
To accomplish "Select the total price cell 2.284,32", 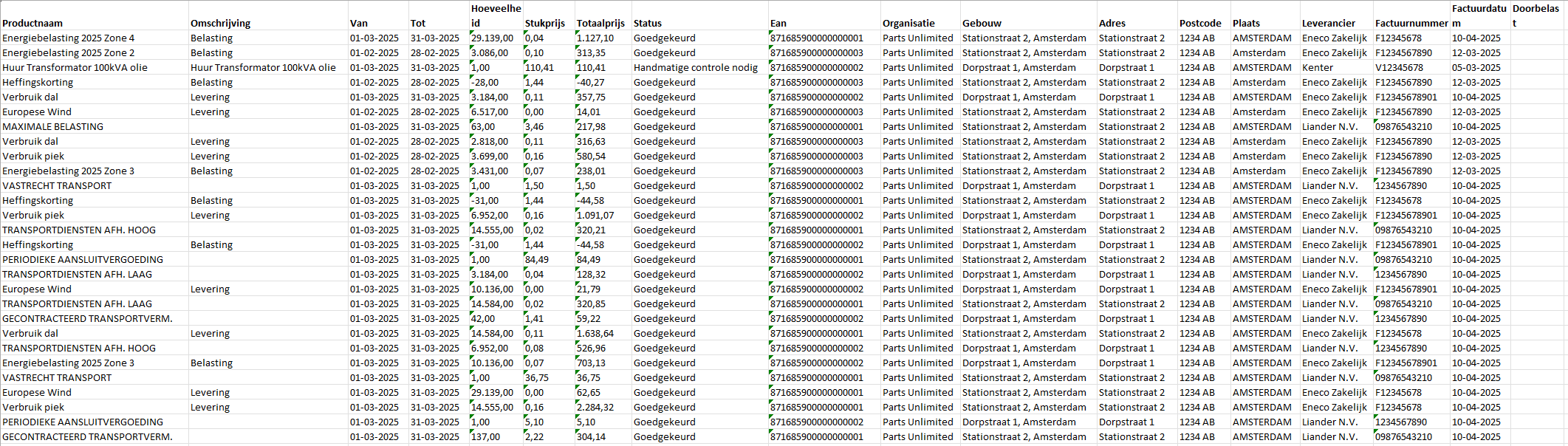I will [x=595, y=407].
